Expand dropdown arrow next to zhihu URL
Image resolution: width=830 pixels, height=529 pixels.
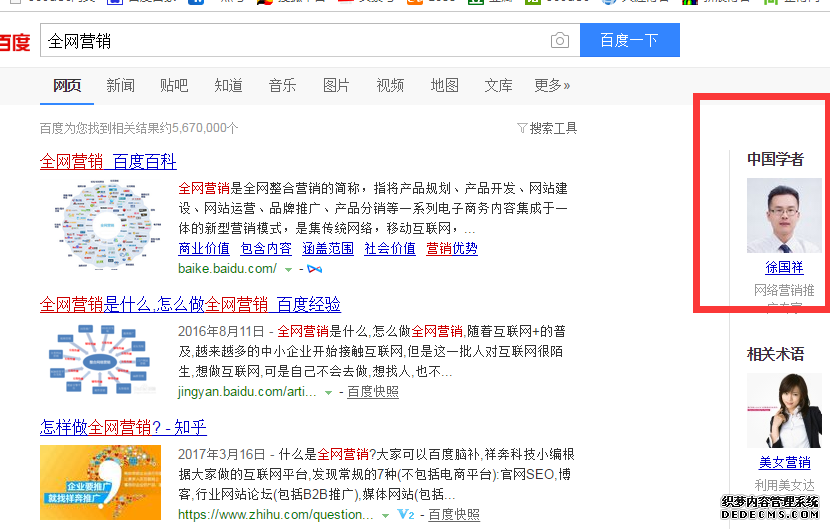pyautogui.click(x=385, y=516)
